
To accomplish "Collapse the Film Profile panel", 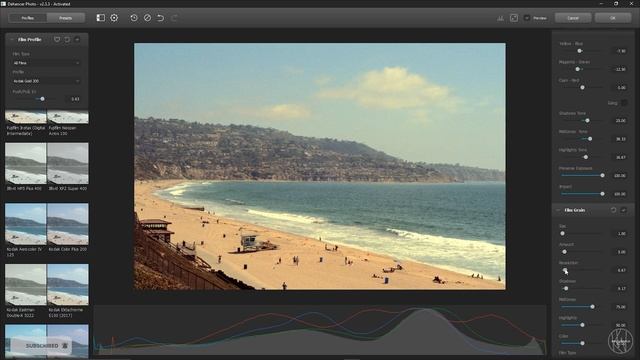I will coord(12,40).
